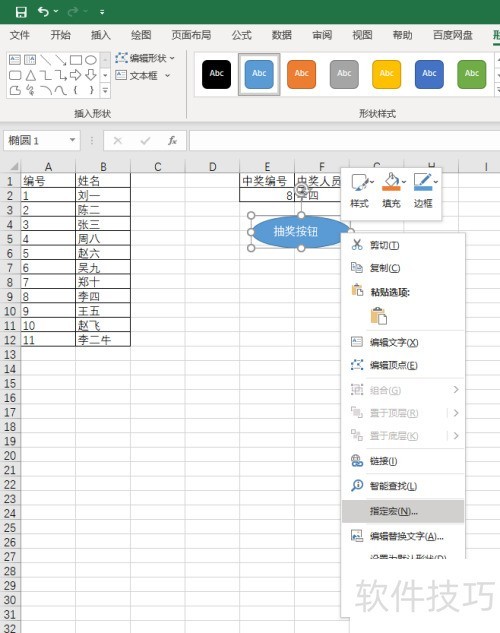Click the Save icon in quick access toolbar

point(21,12)
